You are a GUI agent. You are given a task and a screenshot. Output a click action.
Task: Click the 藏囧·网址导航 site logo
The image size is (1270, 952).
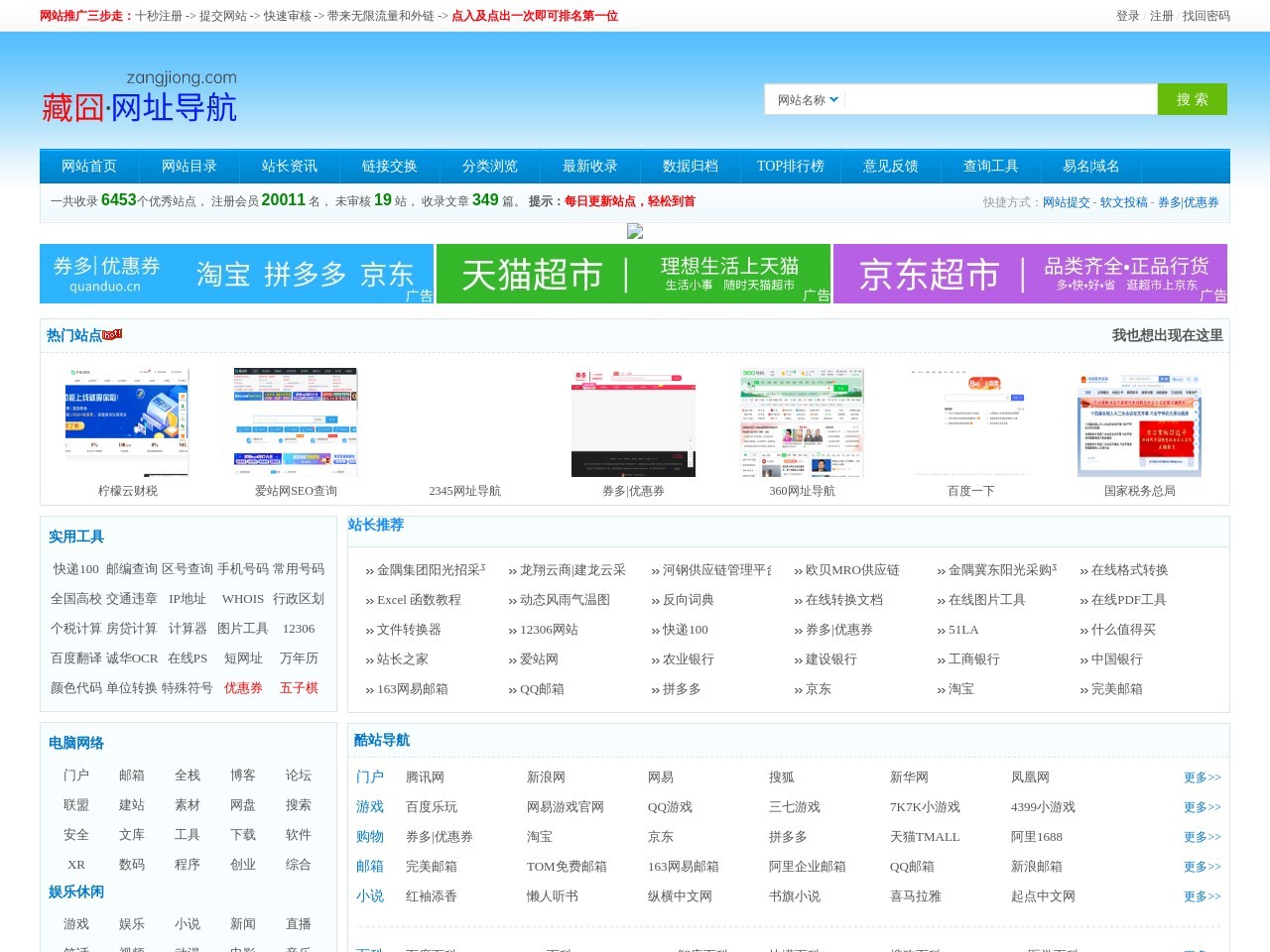139,97
